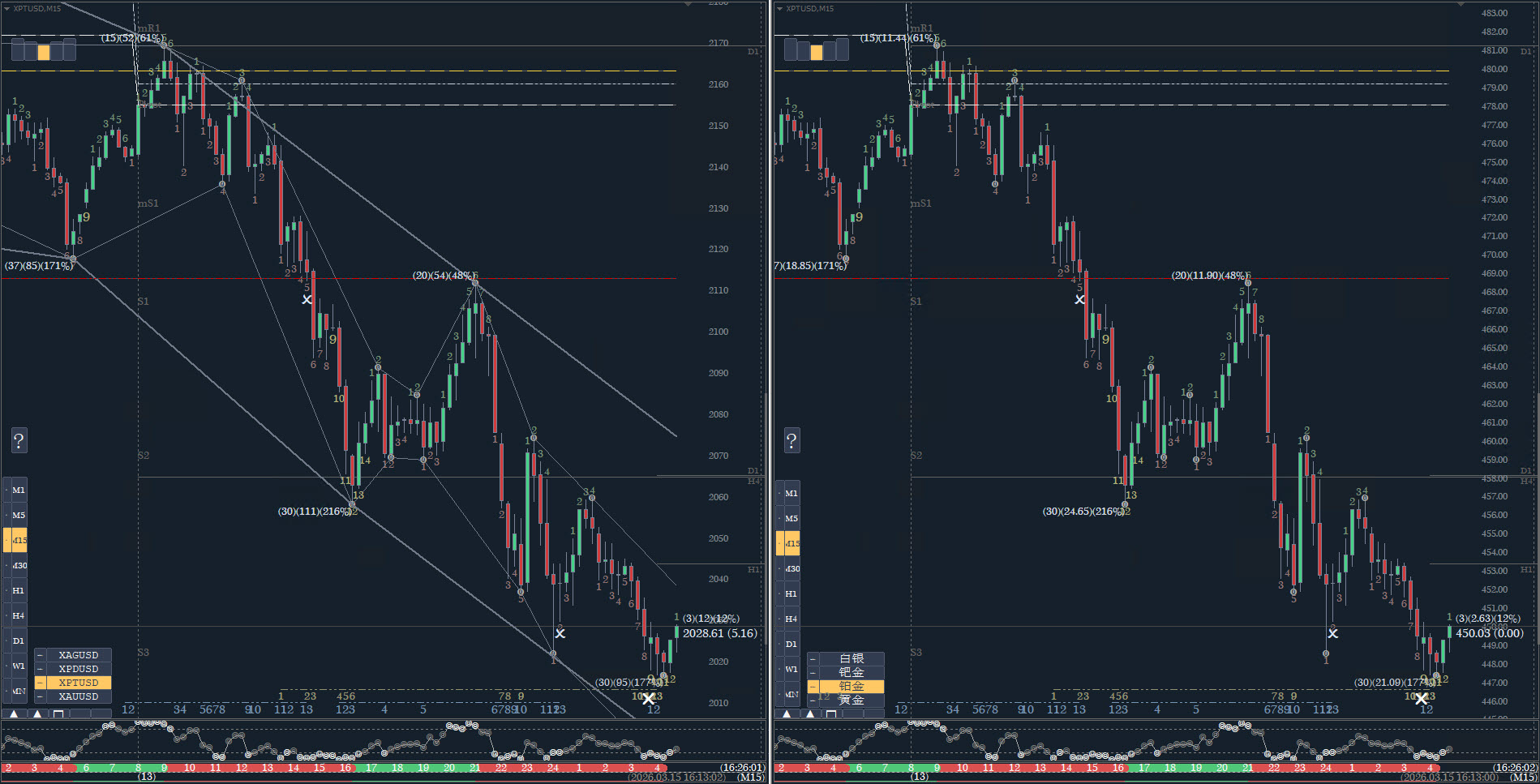1540x784 pixels.
Task: Click the square icon below left chart's symbol list
Action: point(58,714)
